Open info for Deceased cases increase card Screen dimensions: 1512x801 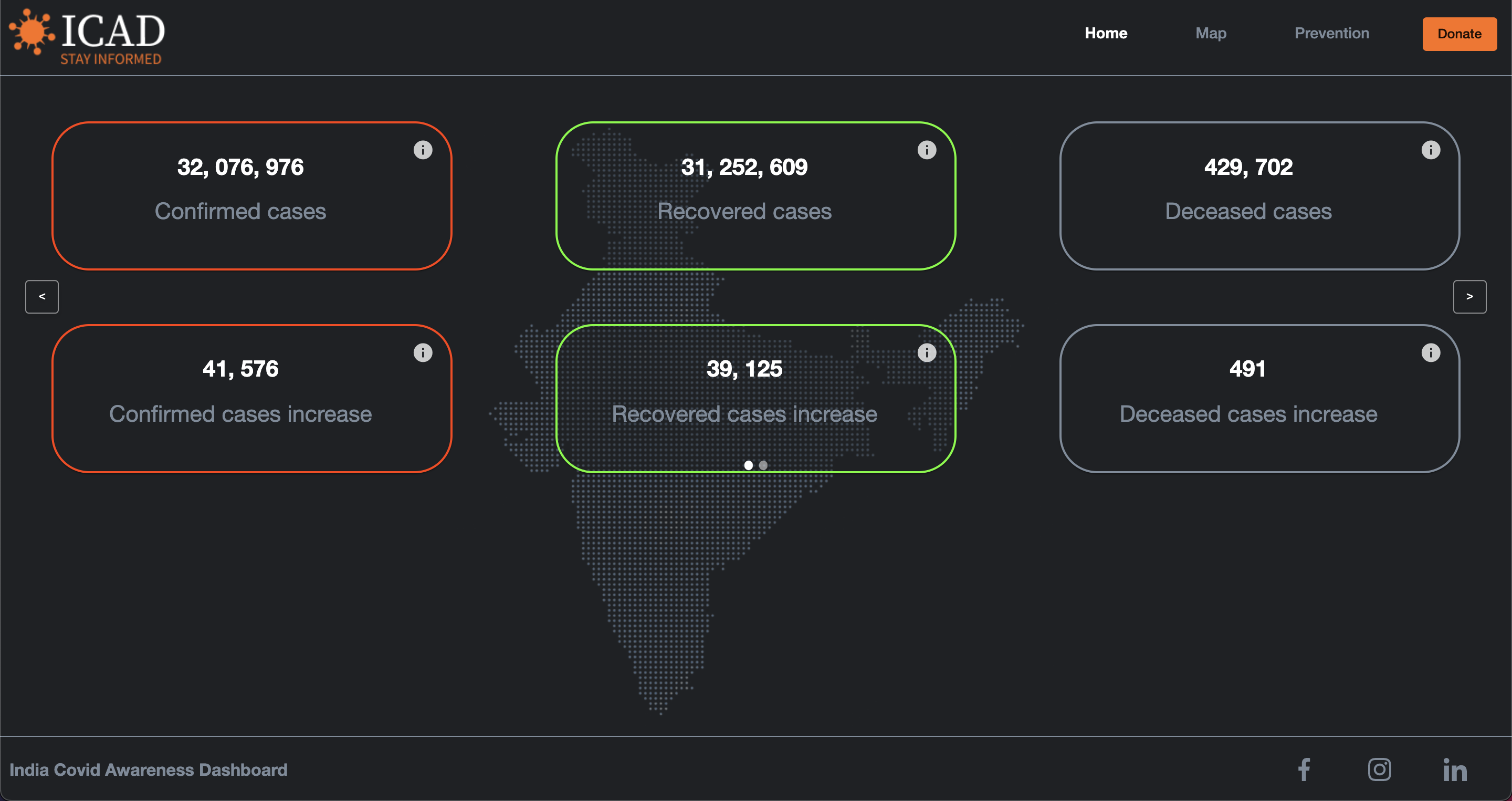pos(1431,352)
